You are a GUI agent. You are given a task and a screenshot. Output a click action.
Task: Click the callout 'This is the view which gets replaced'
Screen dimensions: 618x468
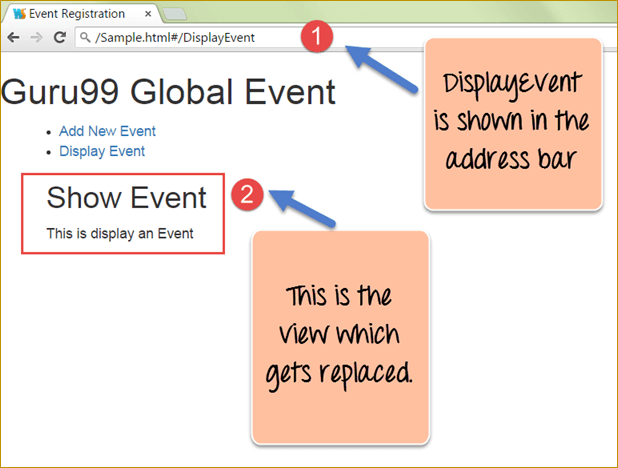339,335
